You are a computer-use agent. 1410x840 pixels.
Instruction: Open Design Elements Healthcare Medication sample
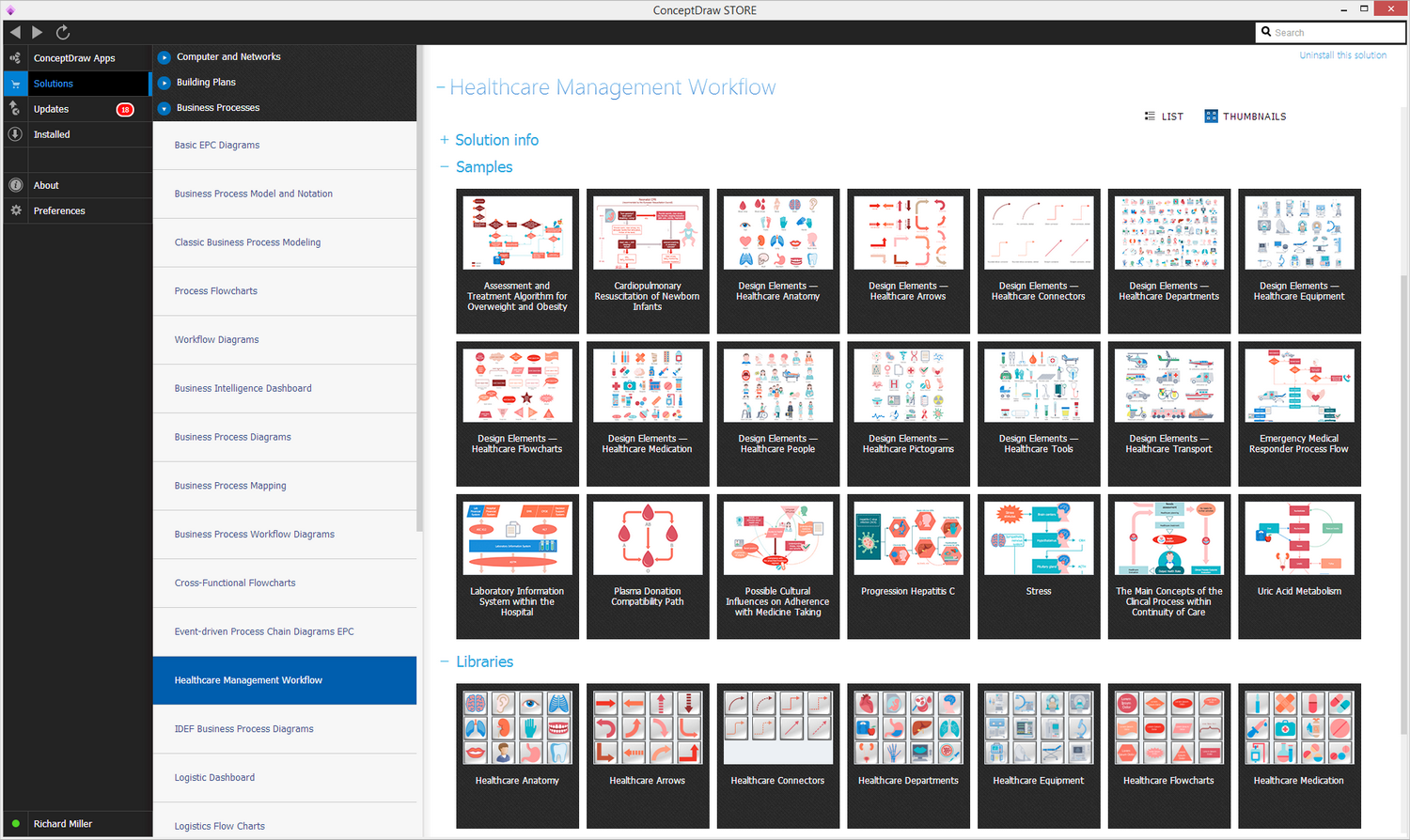pyautogui.click(x=648, y=414)
